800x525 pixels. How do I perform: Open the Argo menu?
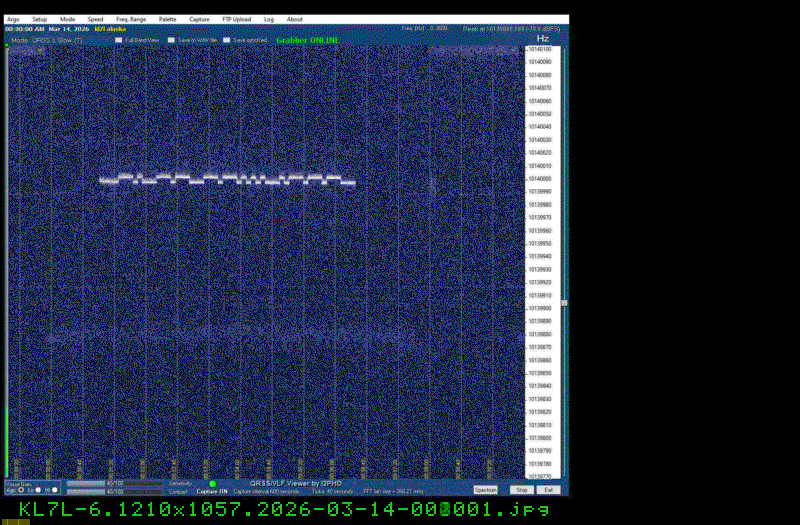pos(12,19)
